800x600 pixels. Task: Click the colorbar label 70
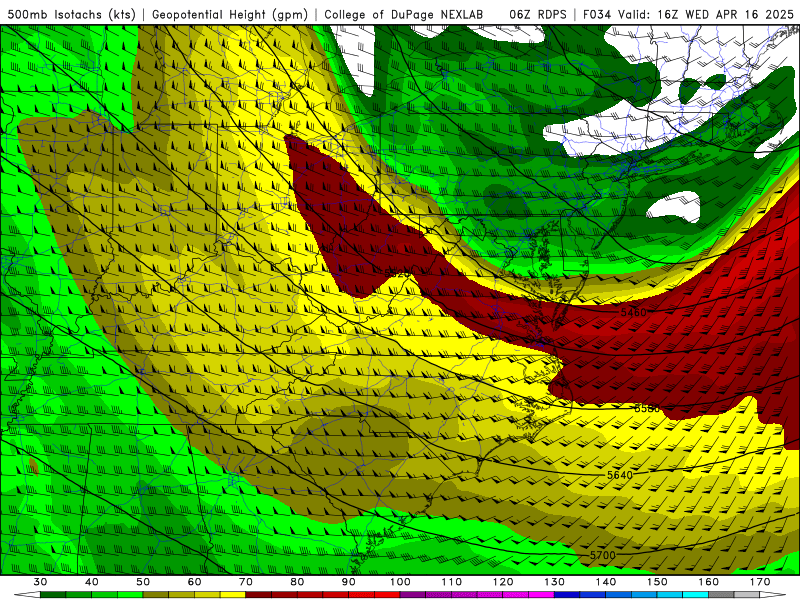point(246,582)
